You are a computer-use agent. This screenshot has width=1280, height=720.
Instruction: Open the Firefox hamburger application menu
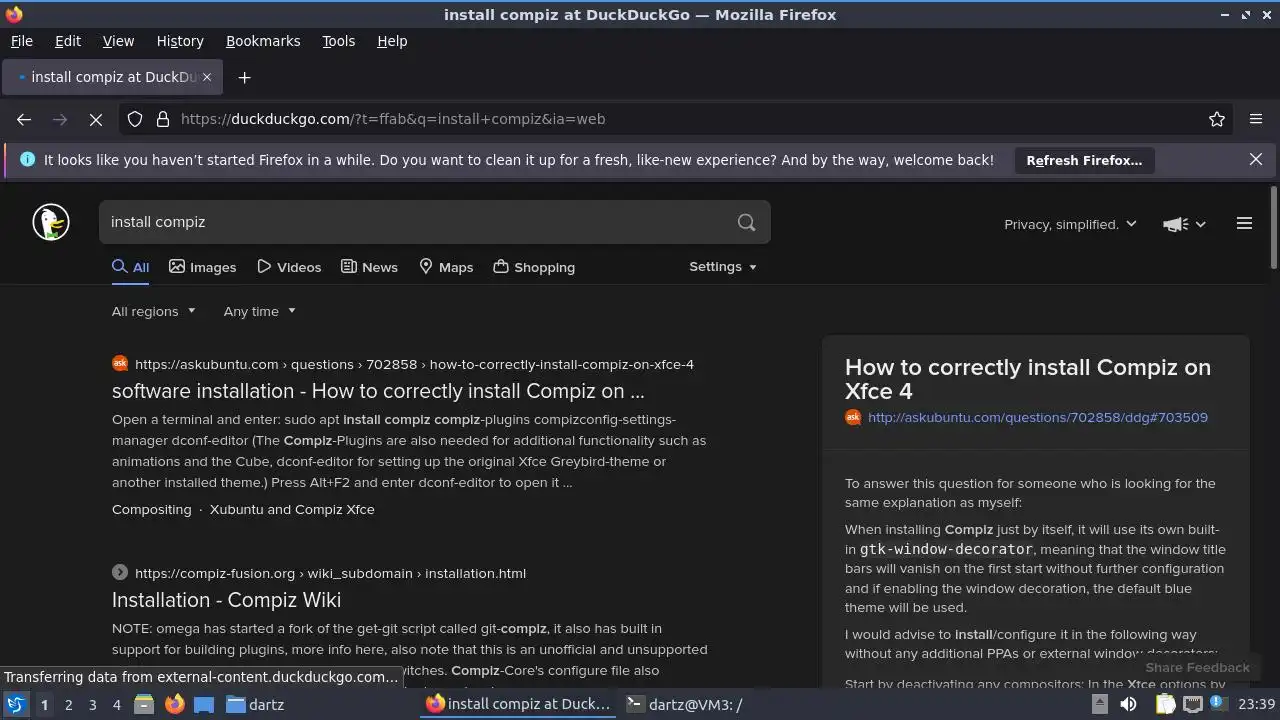(x=1256, y=119)
